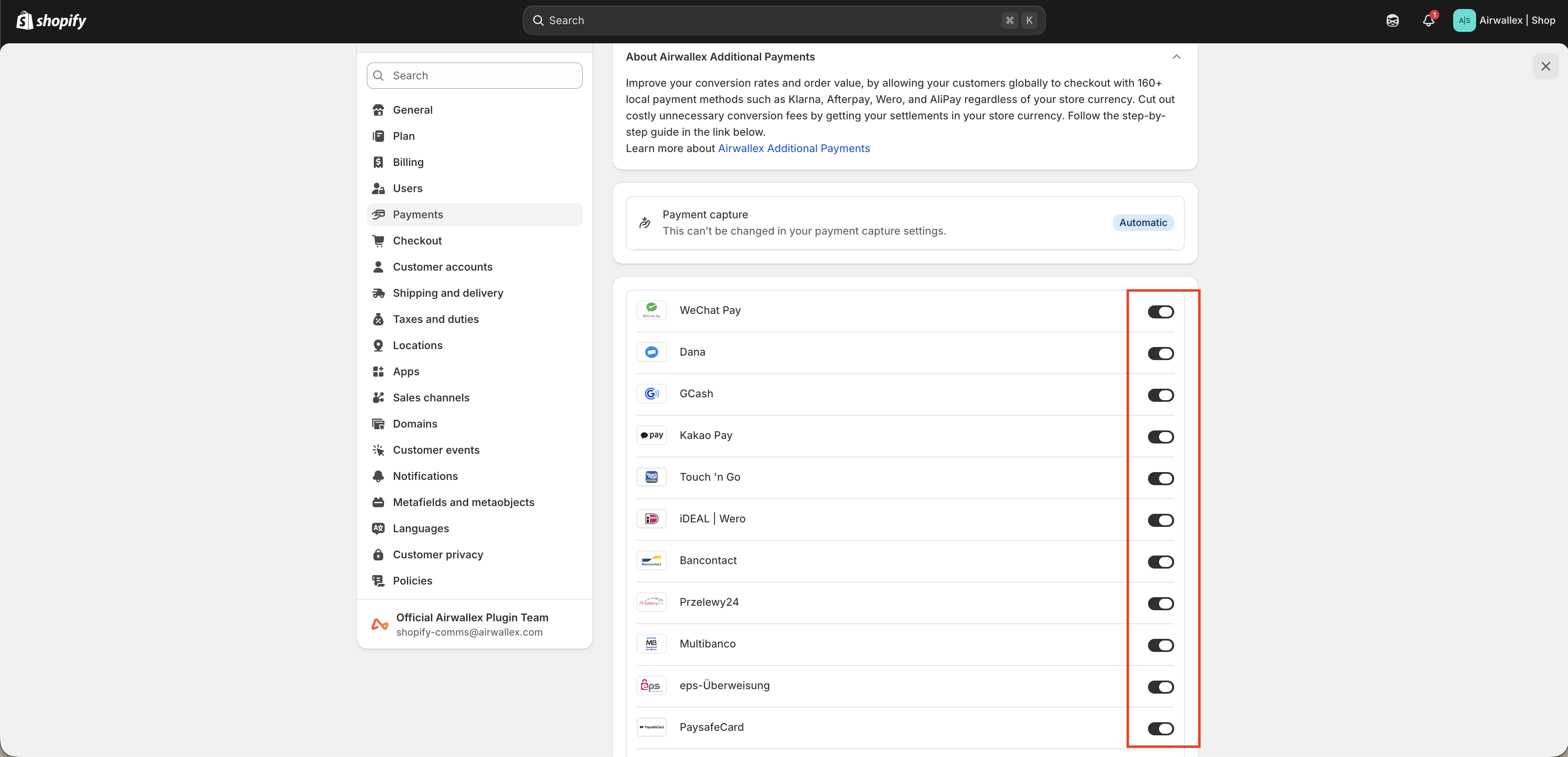Click the Shipping and delivery truck icon

(378, 293)
